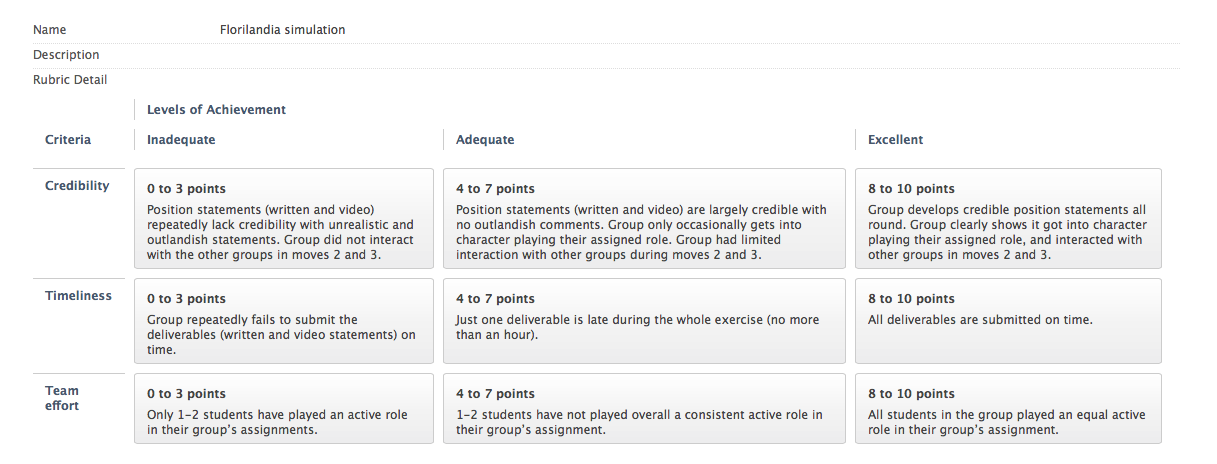1217x464 pixels.
Task: Click the Levels of Achievement heading
Action: (216, 110)
